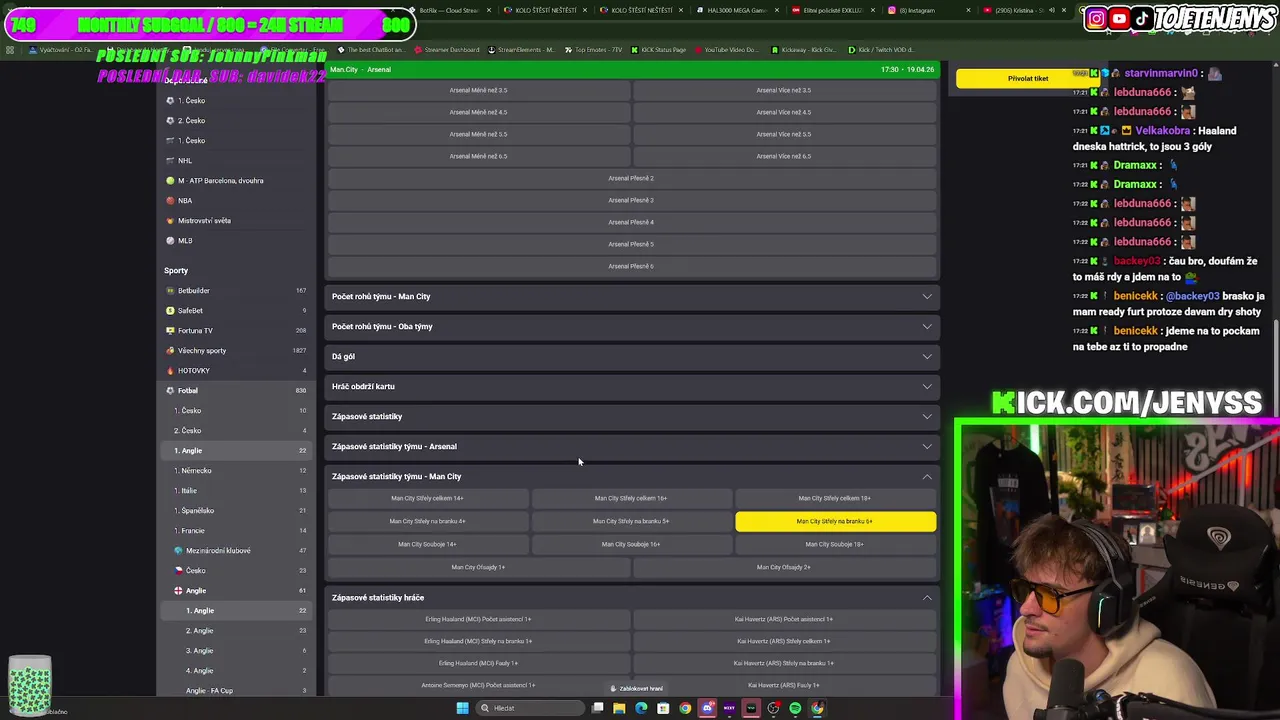Select the Fortuna TV icon
The width and height of the screenshot is (1280, 720).
pos(170,330)
